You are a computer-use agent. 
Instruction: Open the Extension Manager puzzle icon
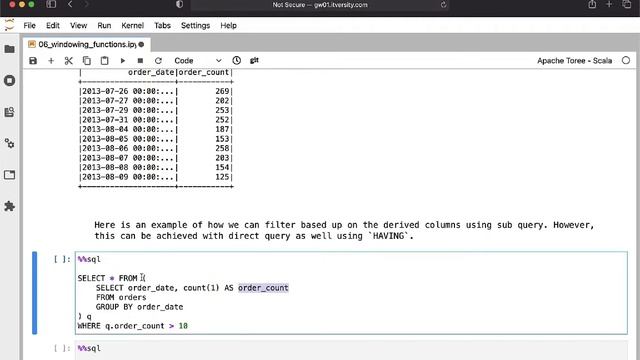(x=9, y=206)
